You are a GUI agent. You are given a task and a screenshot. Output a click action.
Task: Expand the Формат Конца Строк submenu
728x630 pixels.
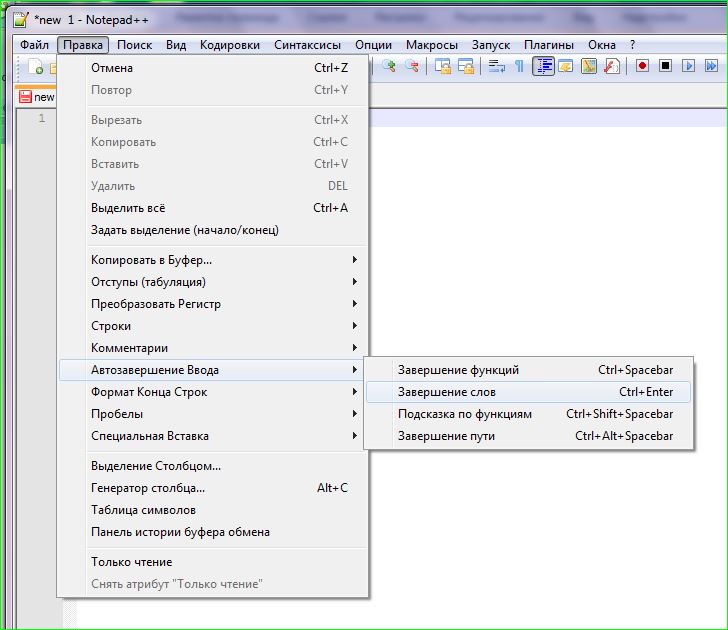214,392
